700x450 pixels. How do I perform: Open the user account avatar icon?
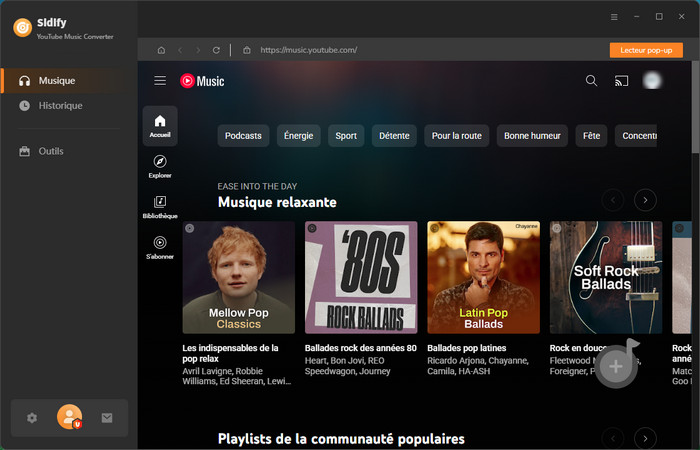tap(70, 417)
